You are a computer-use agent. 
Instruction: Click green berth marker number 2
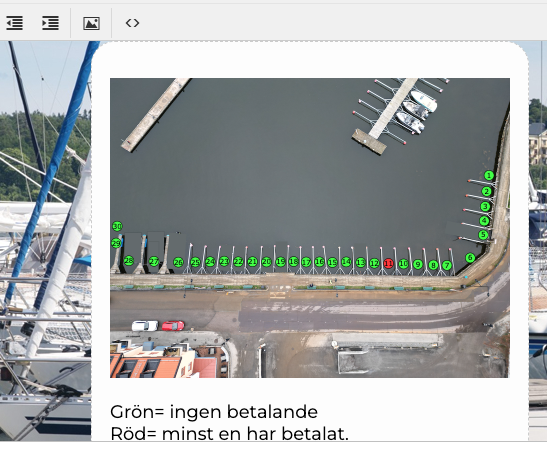coord(486,191)
